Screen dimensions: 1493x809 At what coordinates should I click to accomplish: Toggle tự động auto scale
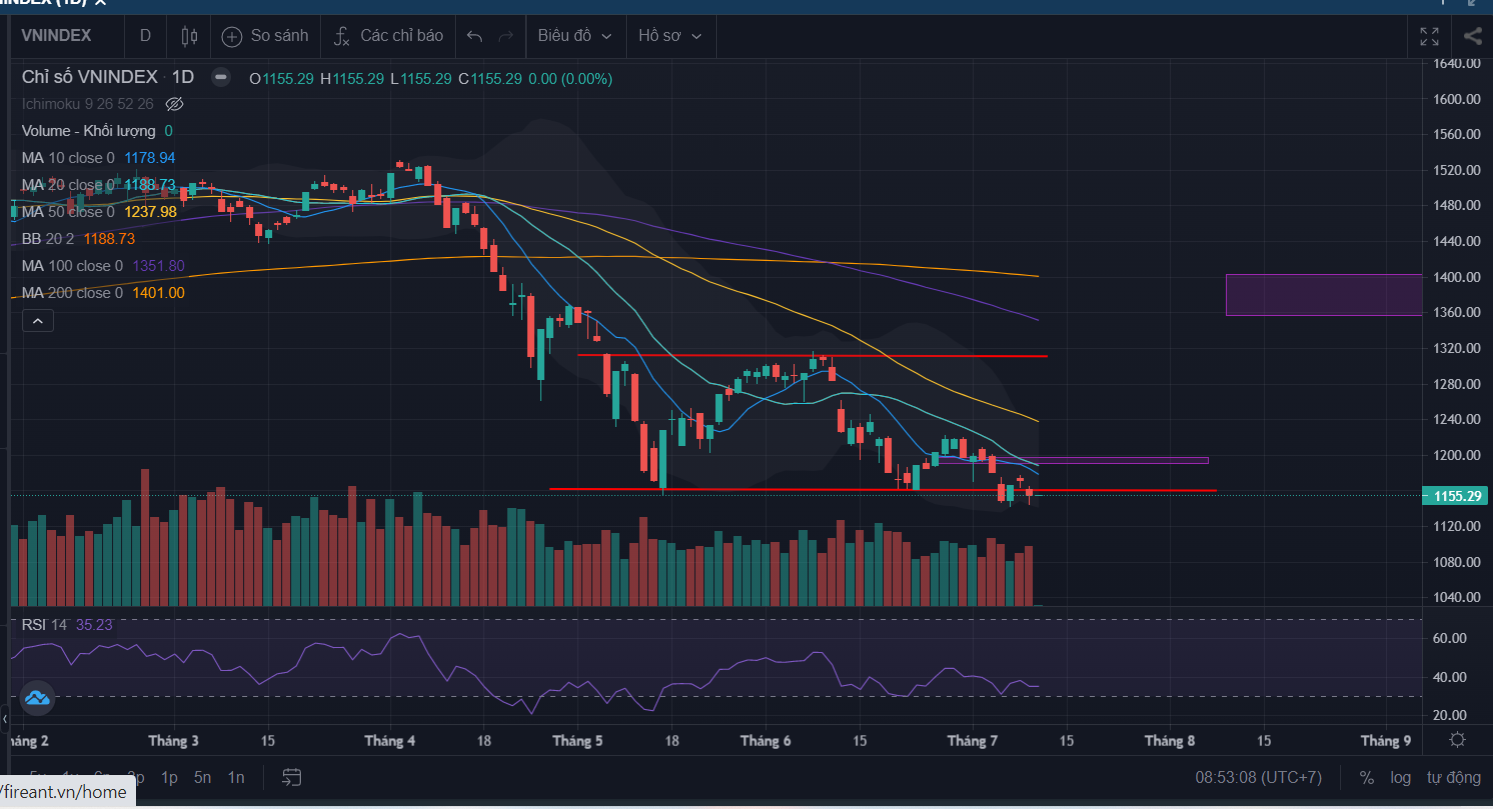(x=1453, y=777)
